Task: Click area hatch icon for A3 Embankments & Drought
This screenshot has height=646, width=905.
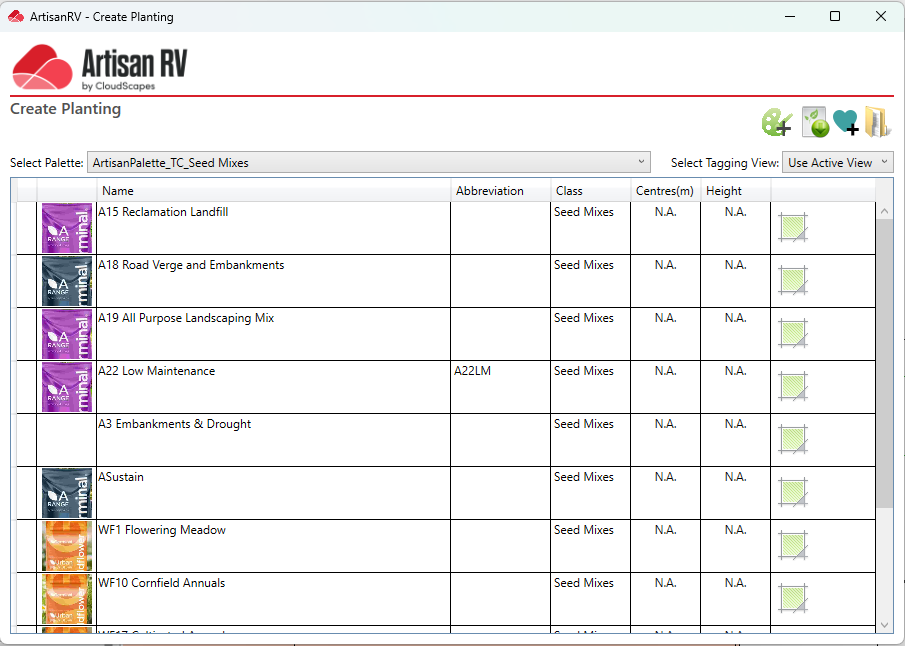Action: point(793,440)
